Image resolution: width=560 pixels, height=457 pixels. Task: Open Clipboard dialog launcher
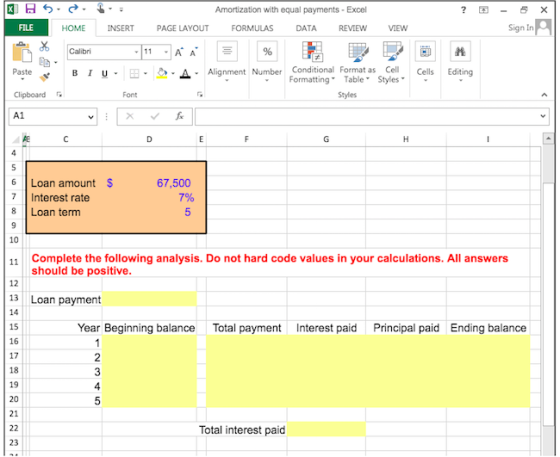[x=59, y=95]
